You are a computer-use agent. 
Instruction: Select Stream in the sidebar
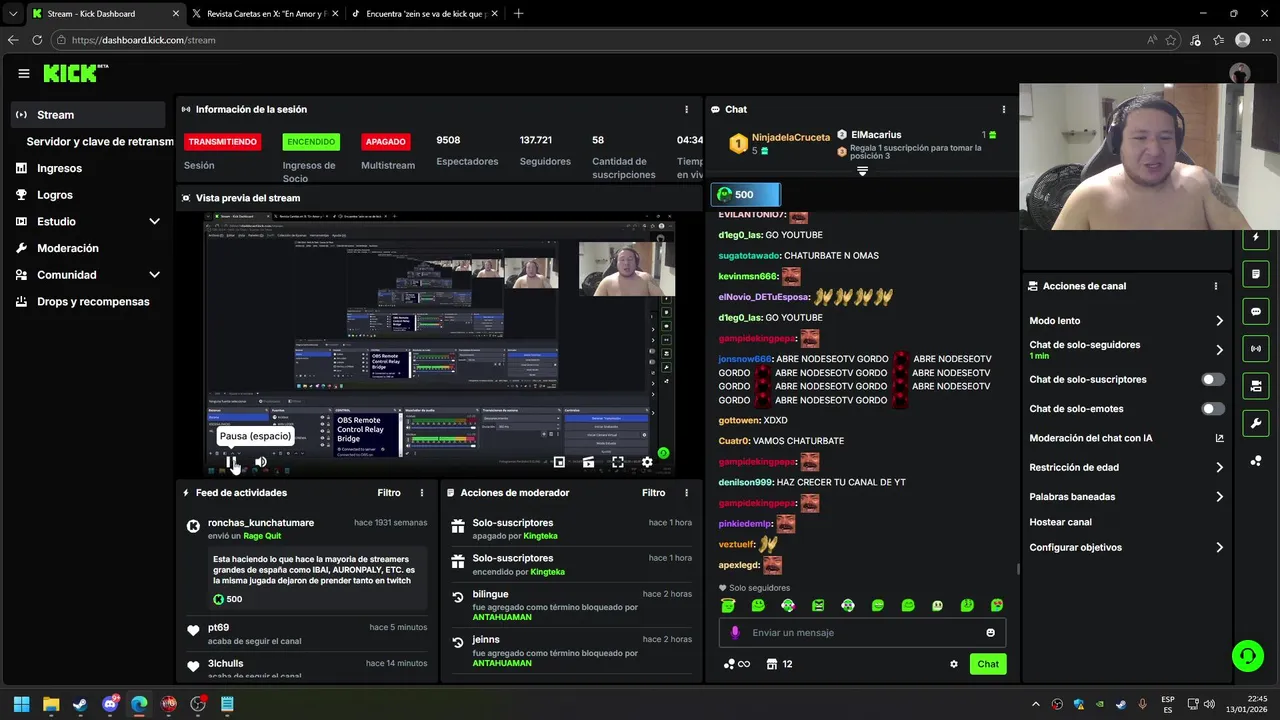[x=88, y=115]
